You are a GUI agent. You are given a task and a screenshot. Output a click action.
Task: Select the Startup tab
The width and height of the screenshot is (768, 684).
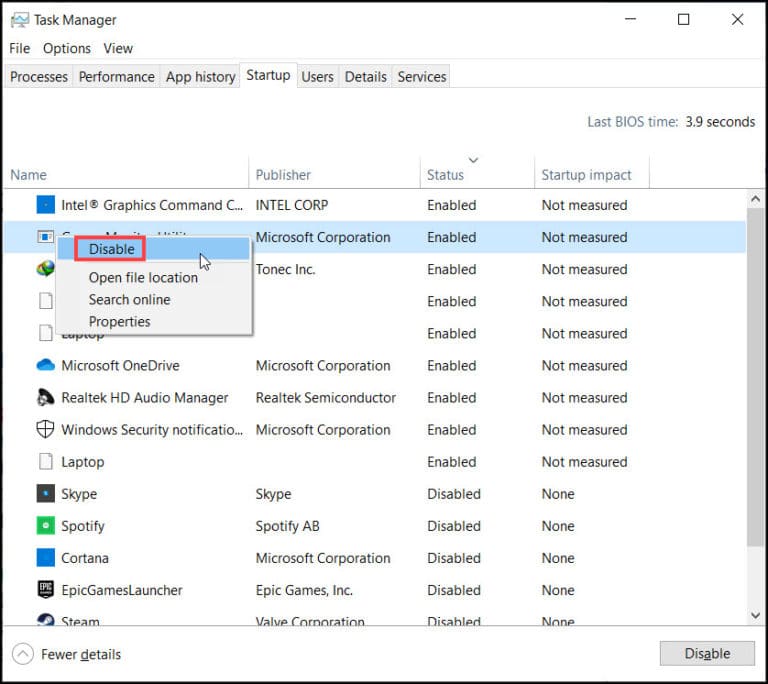[268, 75]
